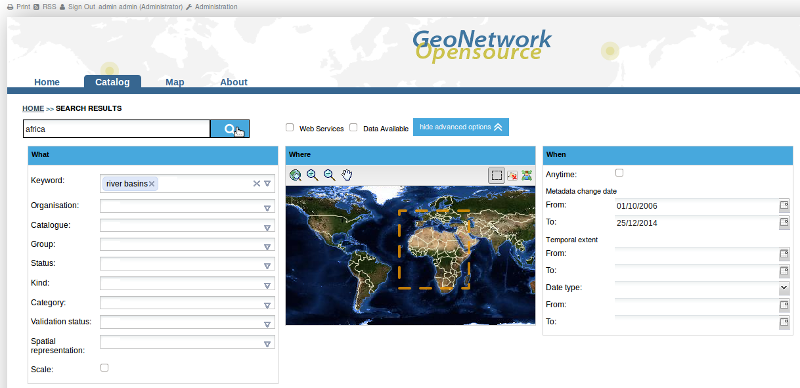Switch to the Map tab

174,82
